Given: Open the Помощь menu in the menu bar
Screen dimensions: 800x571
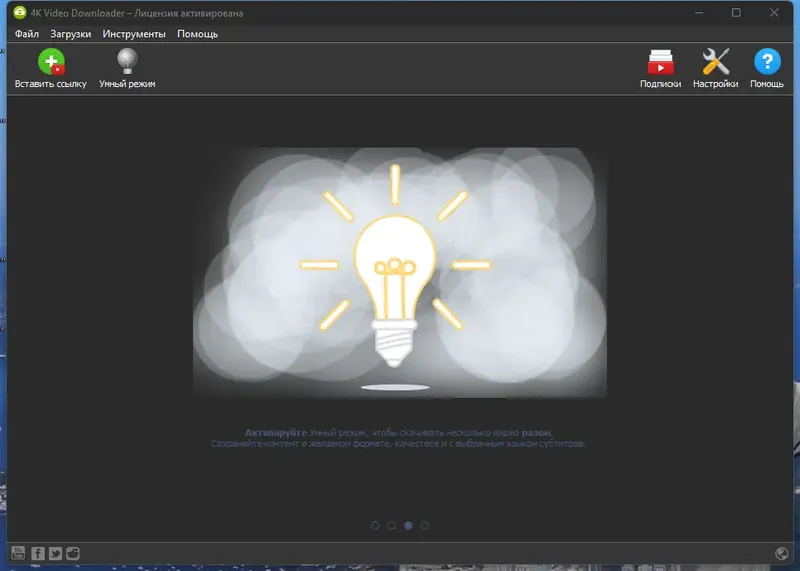Looking at the screenshot, I should coord(197,34).
